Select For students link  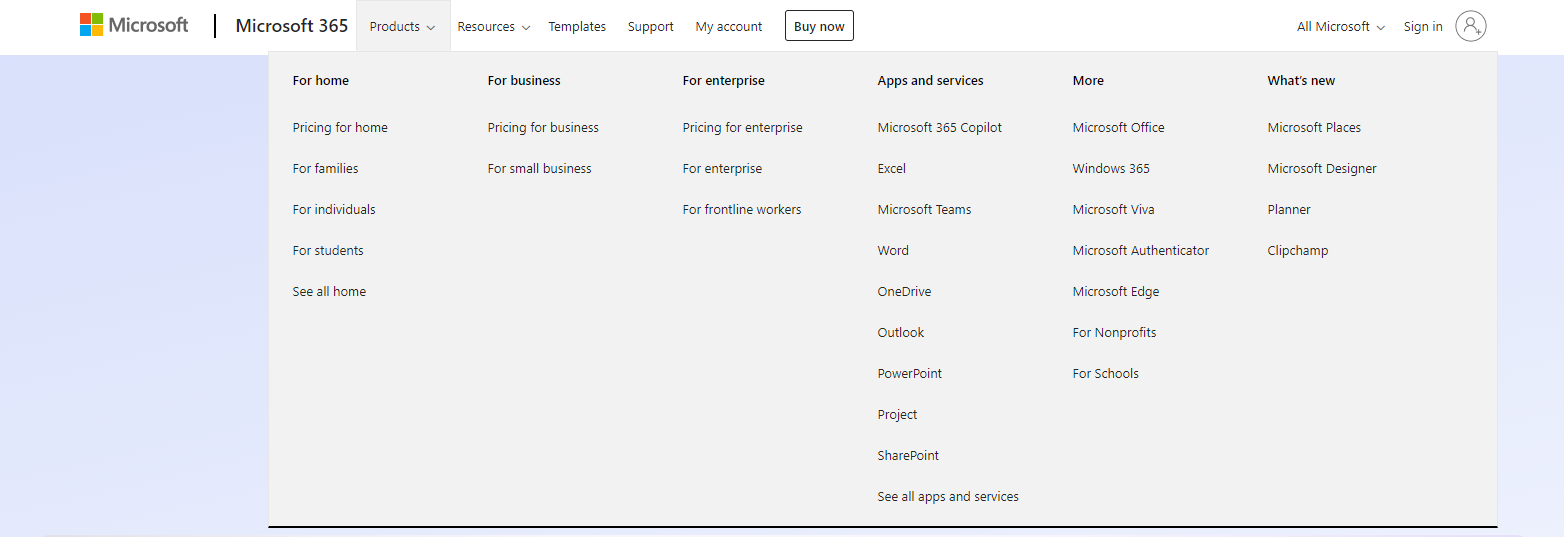(x=328, y=251)
